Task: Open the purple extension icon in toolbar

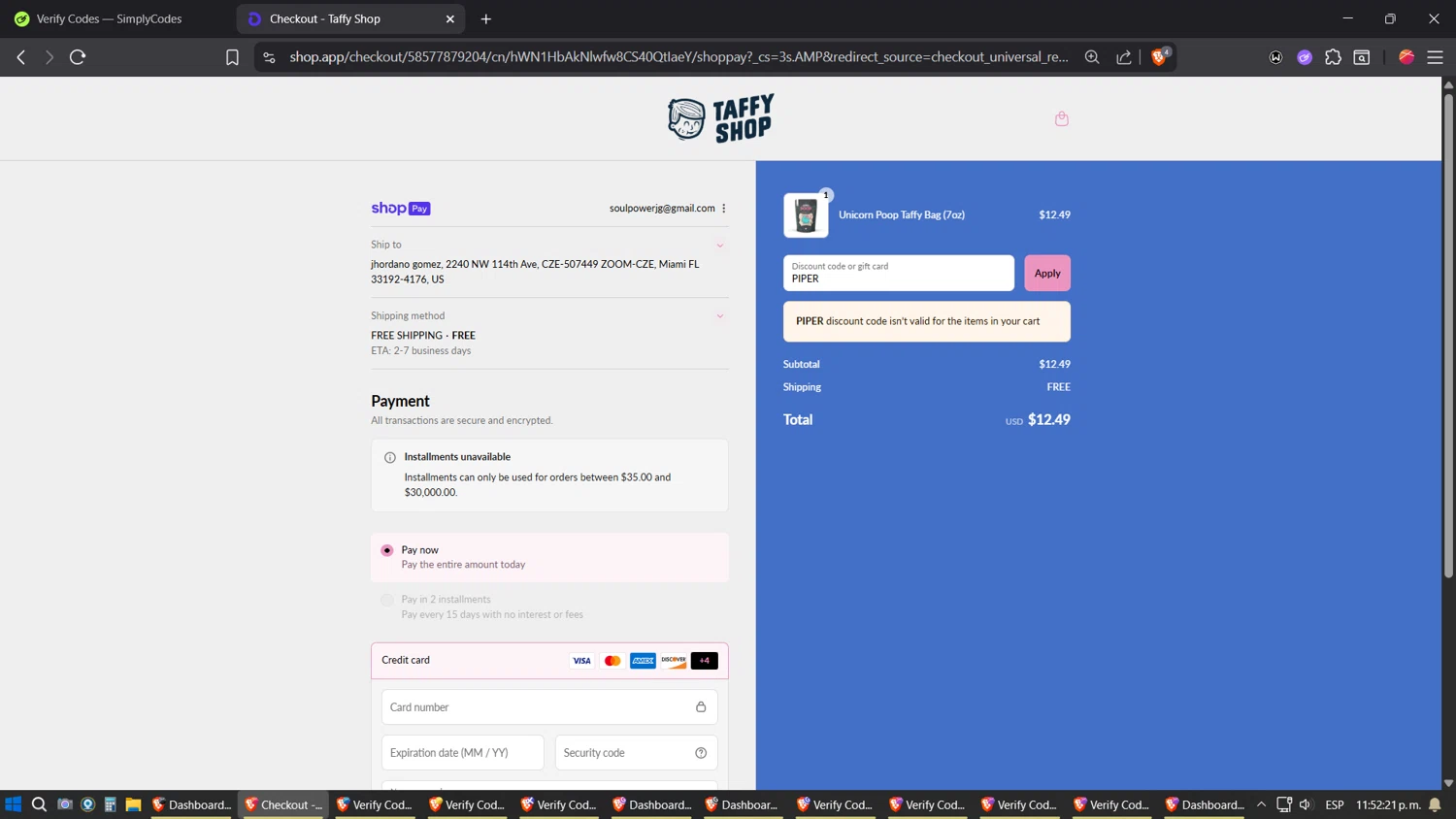Action: click(x=1305, y=57)
